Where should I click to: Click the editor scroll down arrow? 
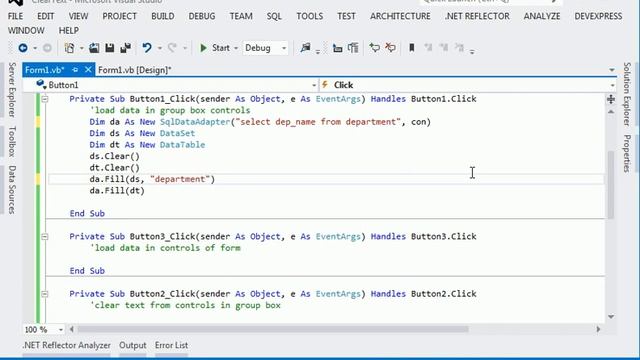tap(611, 317)
